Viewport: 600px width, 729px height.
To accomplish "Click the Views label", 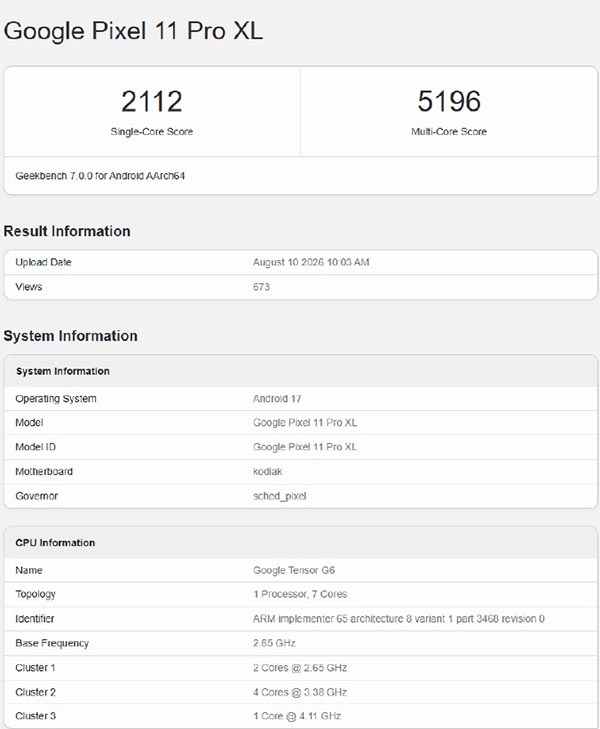I will pos(29,287).
